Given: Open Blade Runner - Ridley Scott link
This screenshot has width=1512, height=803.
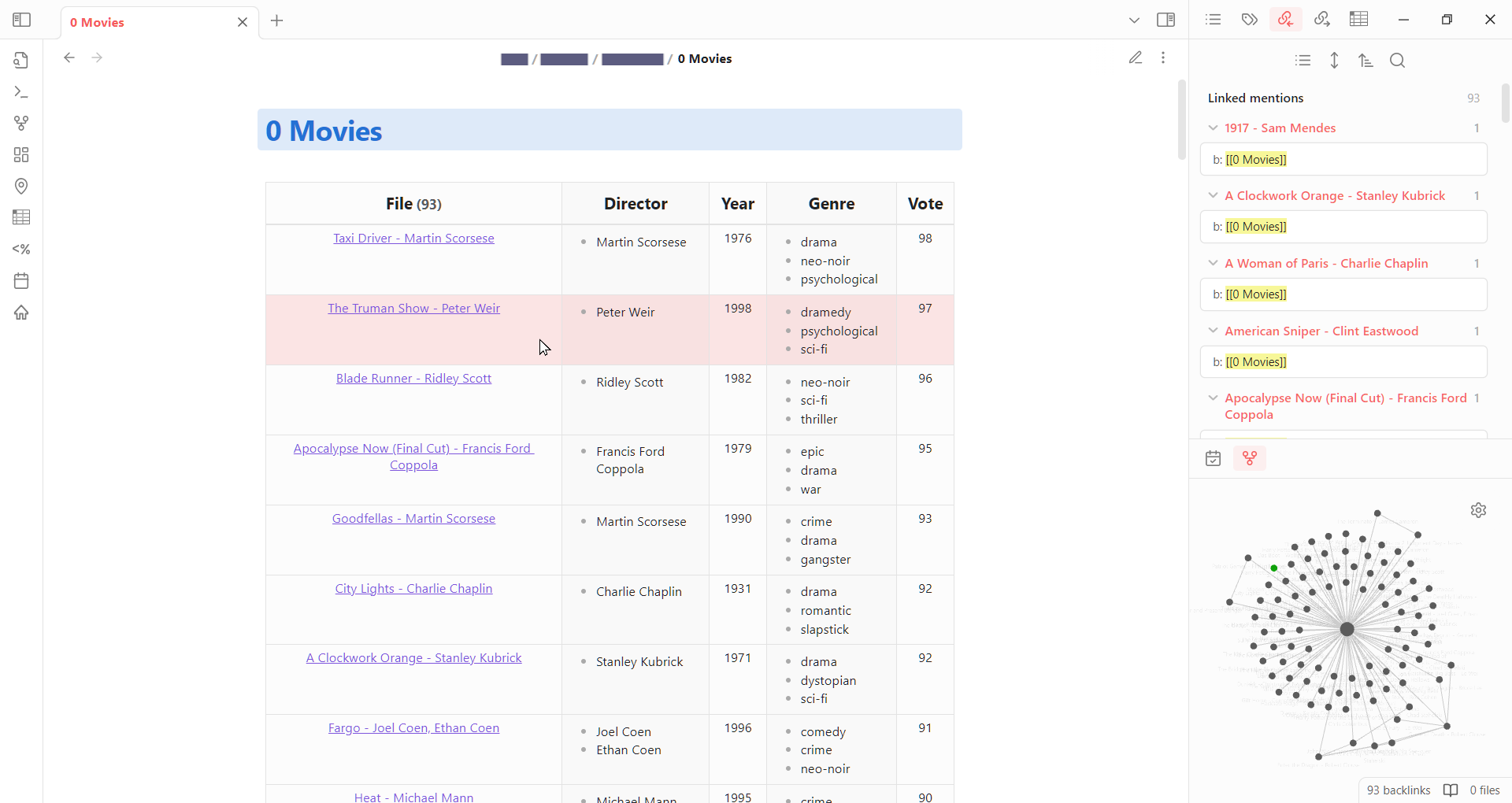Looking at the screenshot, I should click(x=413, y=379).
